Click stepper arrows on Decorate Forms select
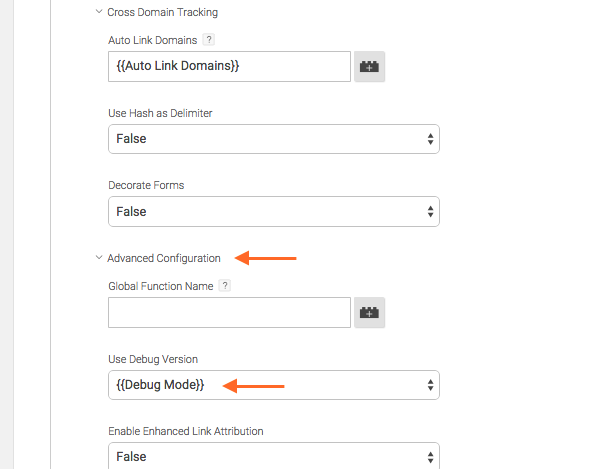Viewport: 595px width, 469px height. coord(430,211)
